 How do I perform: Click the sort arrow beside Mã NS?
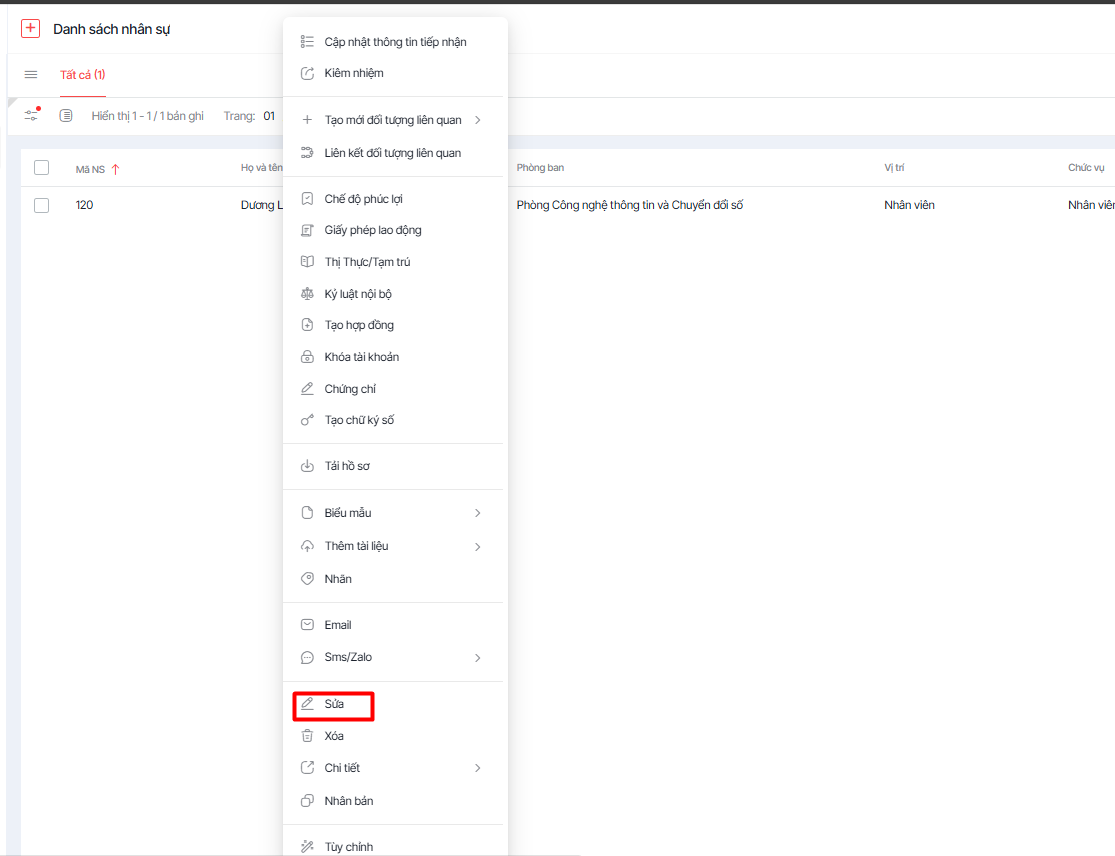(115, 169)
